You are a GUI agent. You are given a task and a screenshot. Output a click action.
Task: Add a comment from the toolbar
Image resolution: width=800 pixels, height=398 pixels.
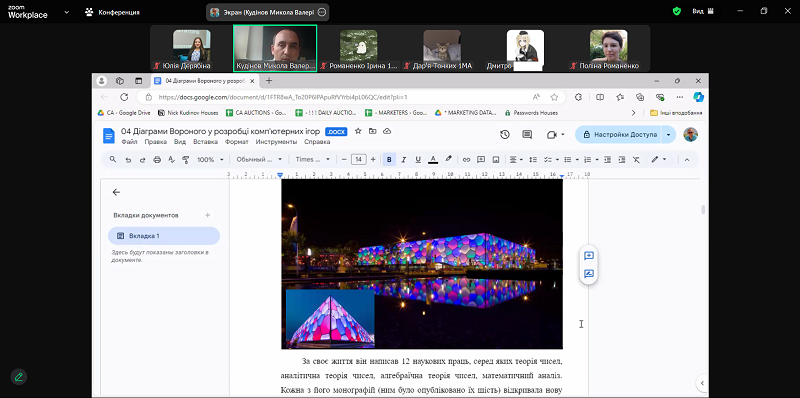[x=481, y=160]
